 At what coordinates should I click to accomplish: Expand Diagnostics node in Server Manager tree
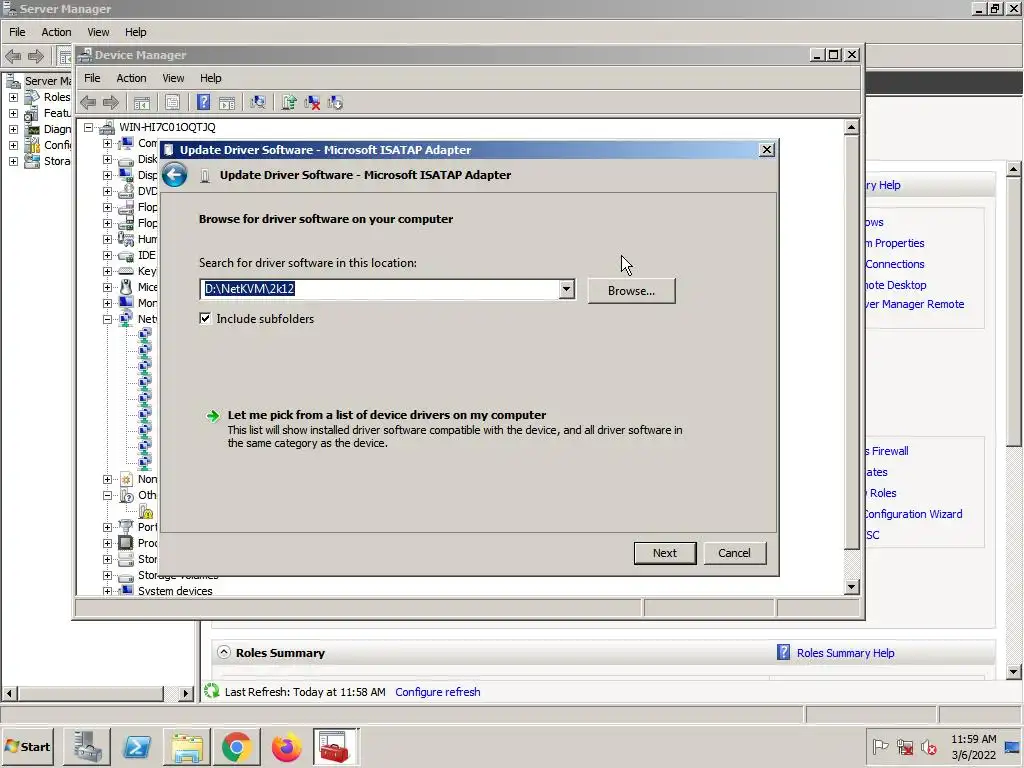[x=13, y=129]
